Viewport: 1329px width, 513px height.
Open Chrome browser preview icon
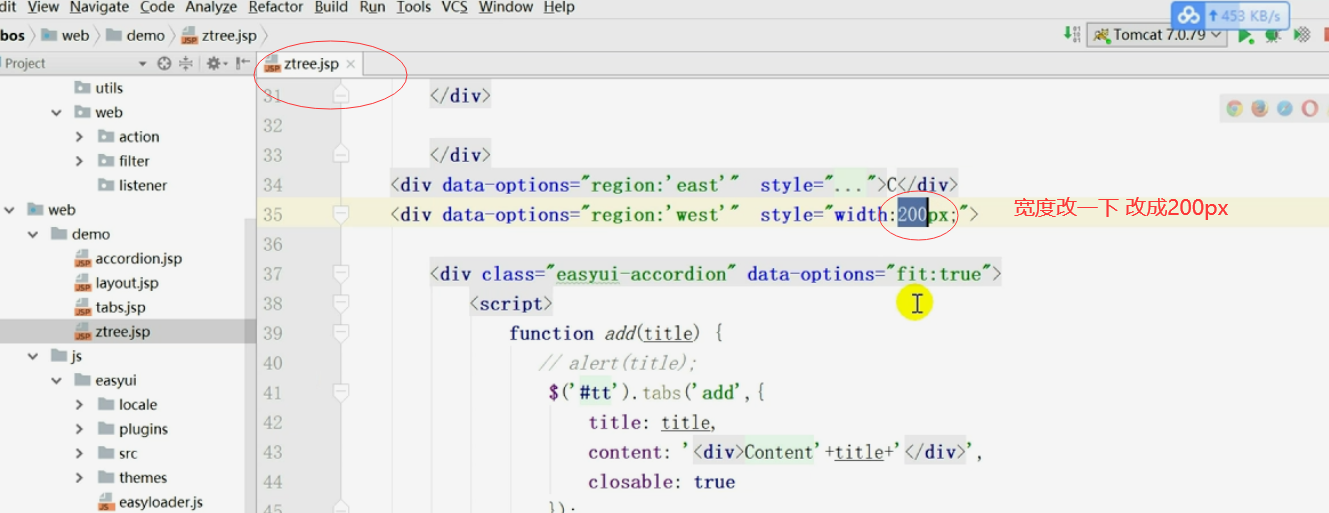[1235, 108]
